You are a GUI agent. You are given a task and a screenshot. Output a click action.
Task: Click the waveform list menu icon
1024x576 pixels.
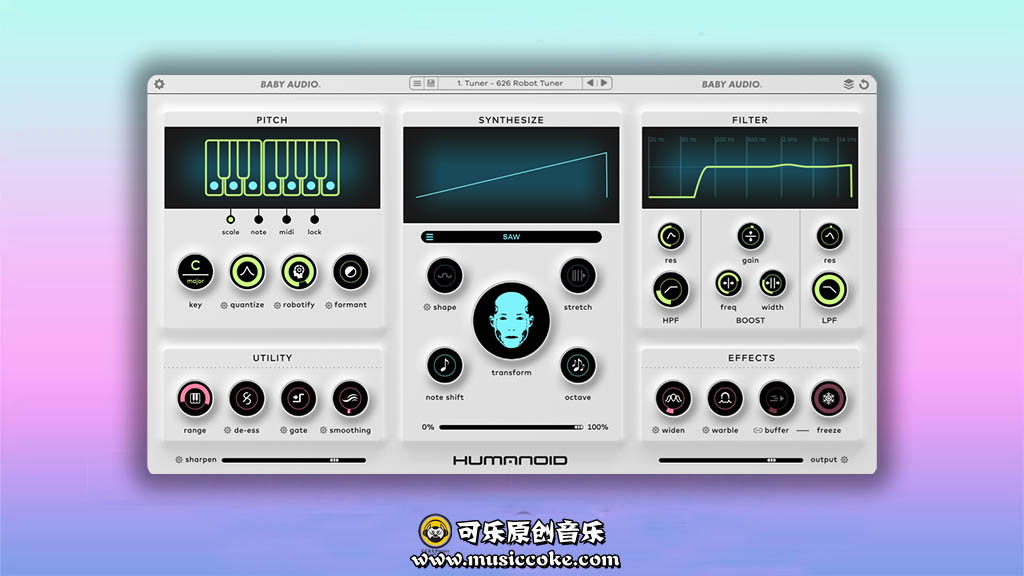tap(429, 237)
